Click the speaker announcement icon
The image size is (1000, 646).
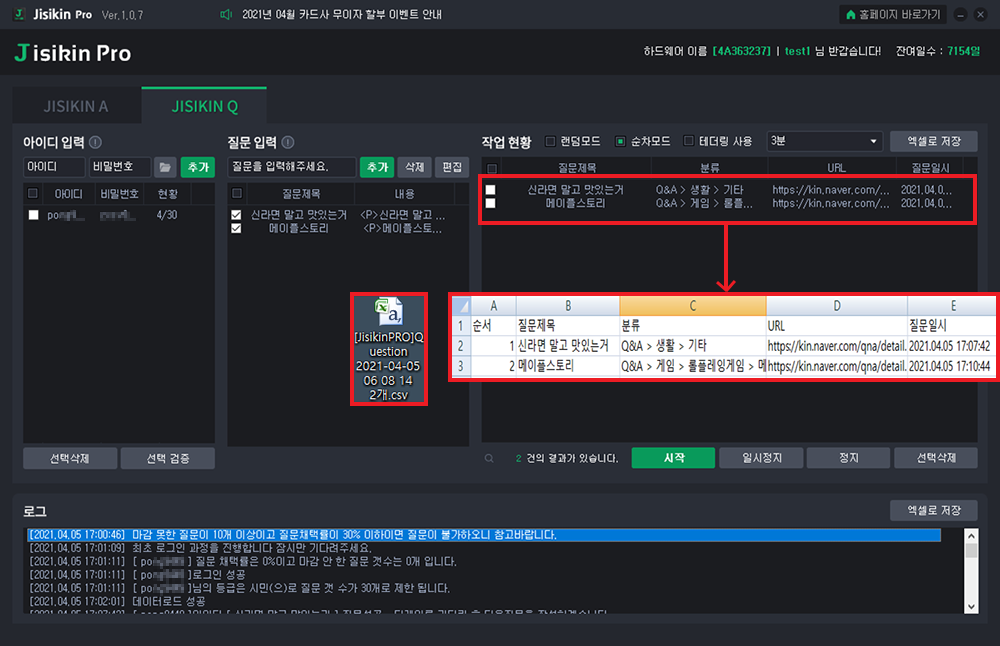226,14
